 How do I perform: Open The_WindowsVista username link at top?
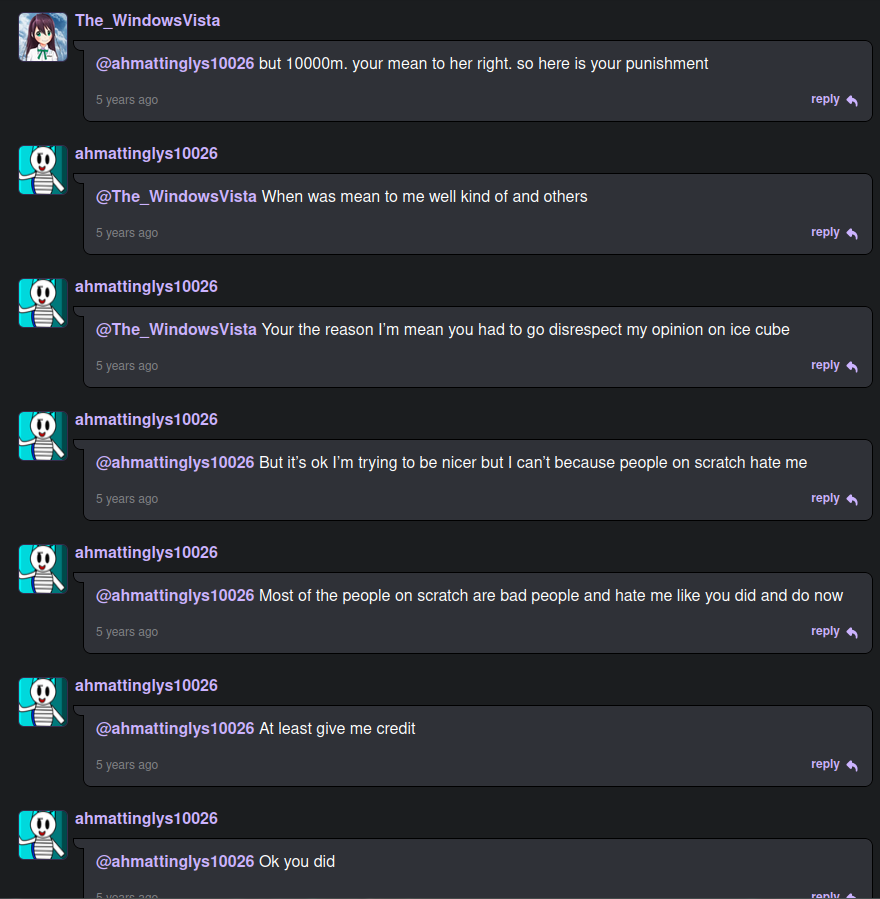(x=147, y=21)
